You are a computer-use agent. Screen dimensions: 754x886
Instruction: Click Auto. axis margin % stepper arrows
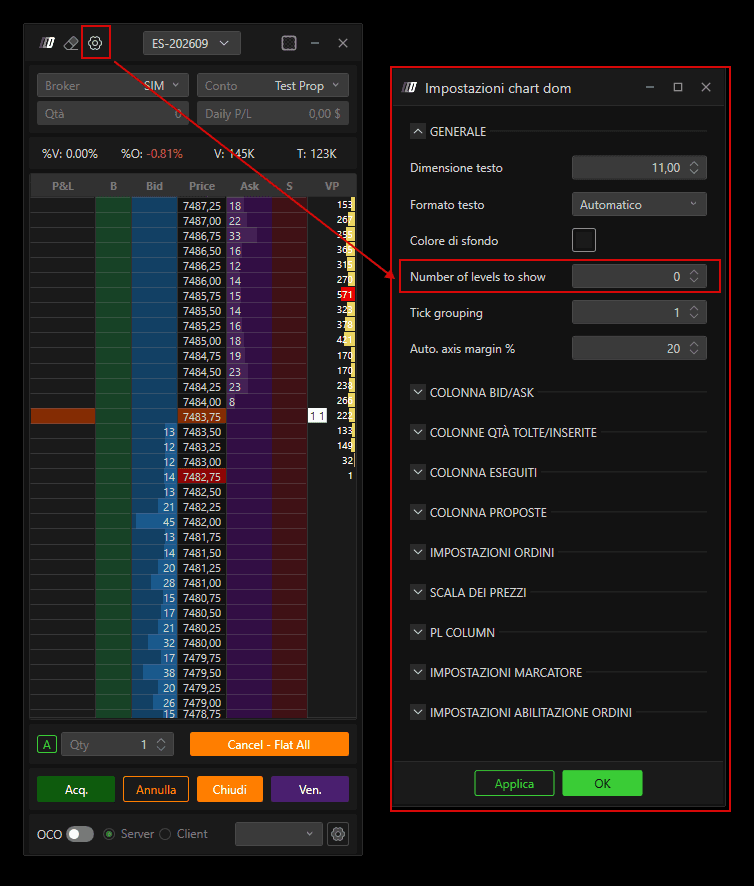coord(694,349)
